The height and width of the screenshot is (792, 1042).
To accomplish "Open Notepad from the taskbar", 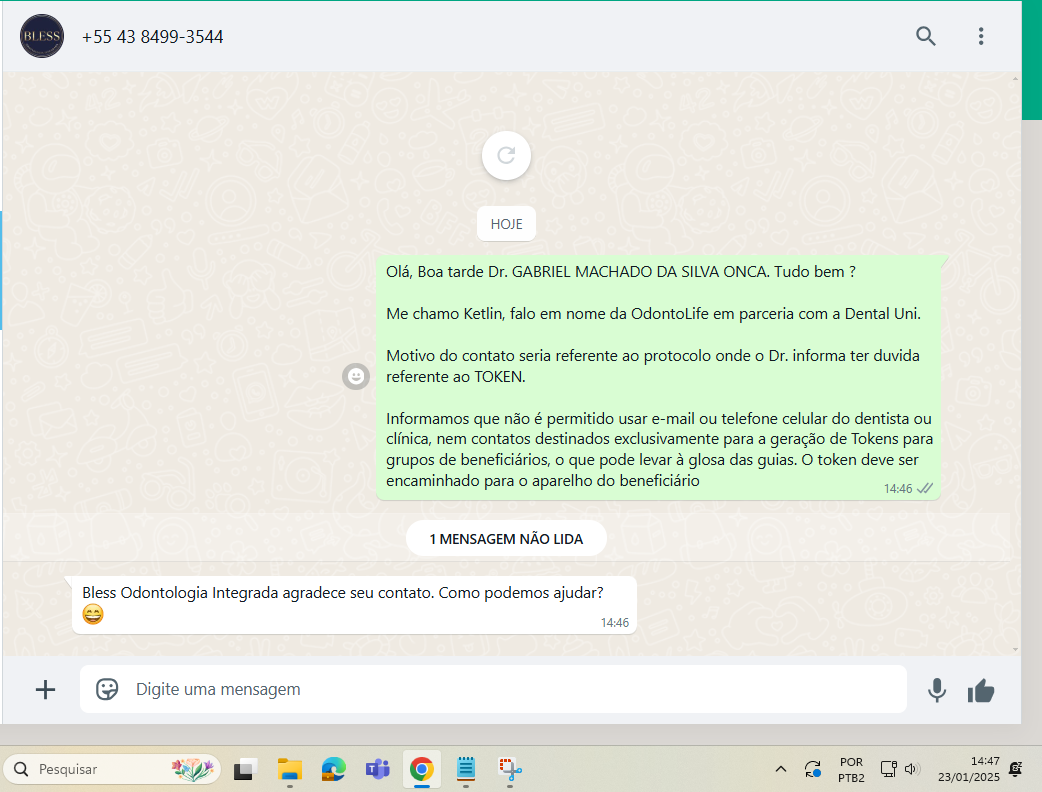I will (466, 769).
